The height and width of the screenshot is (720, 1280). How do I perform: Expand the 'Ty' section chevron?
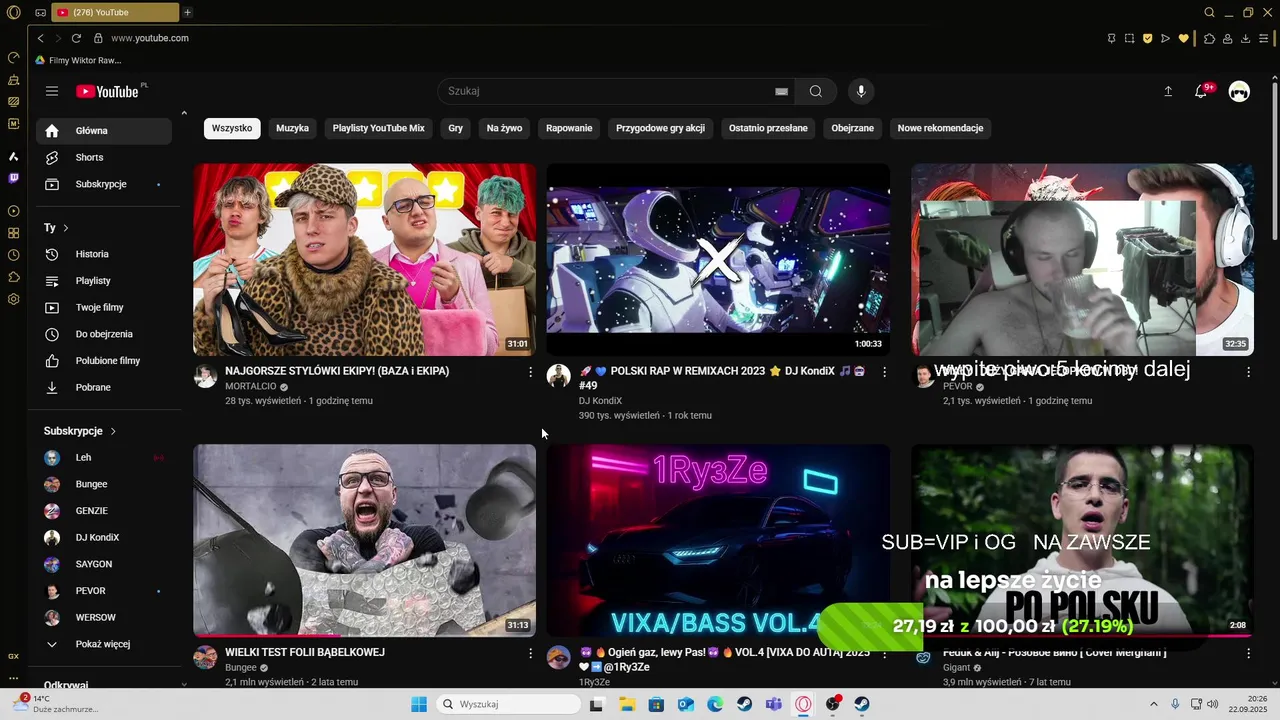(66, 228)
